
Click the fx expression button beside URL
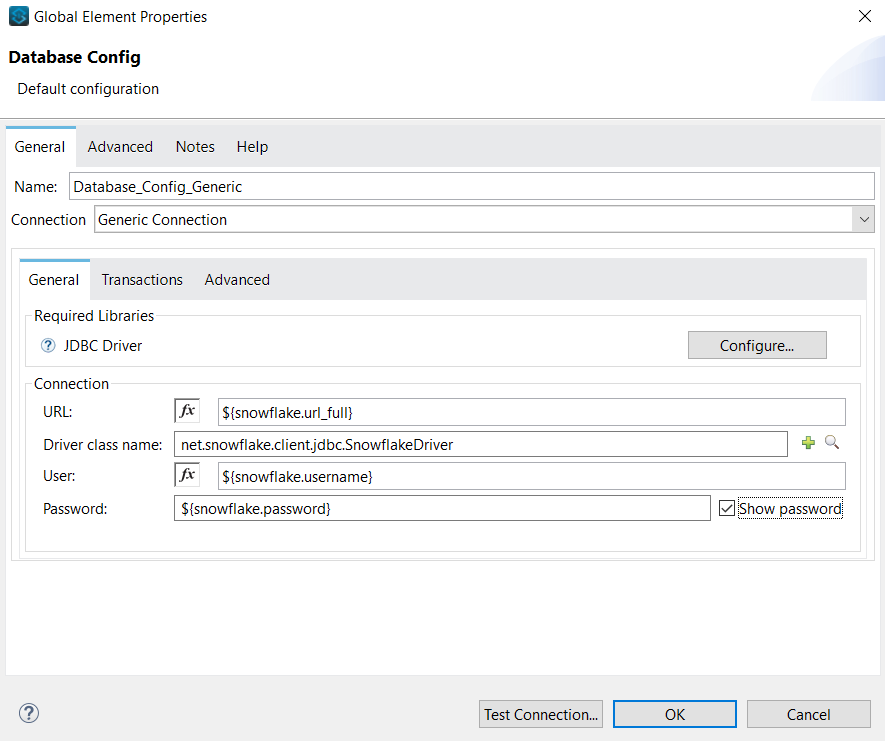coord(187,411)
